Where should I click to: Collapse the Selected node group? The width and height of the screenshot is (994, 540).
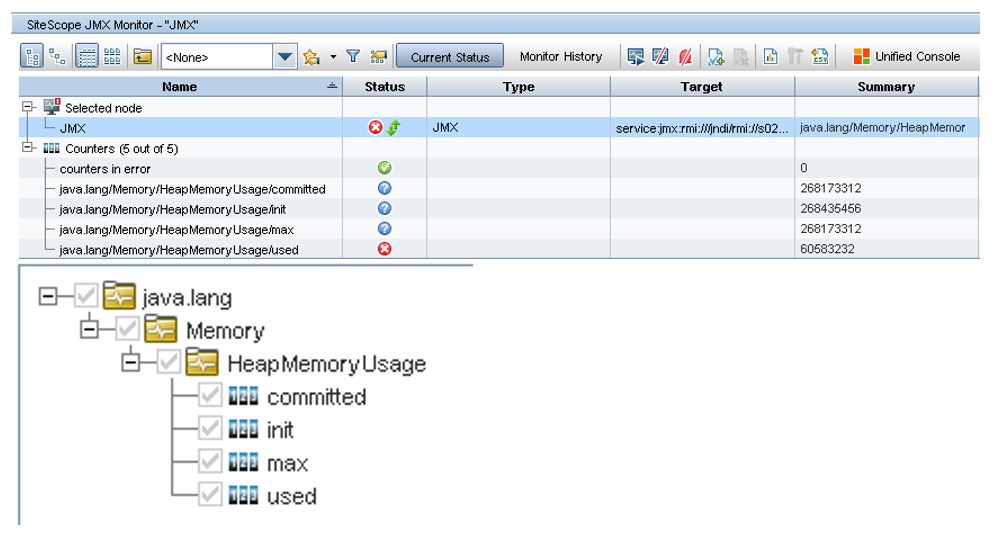(27, 108)
